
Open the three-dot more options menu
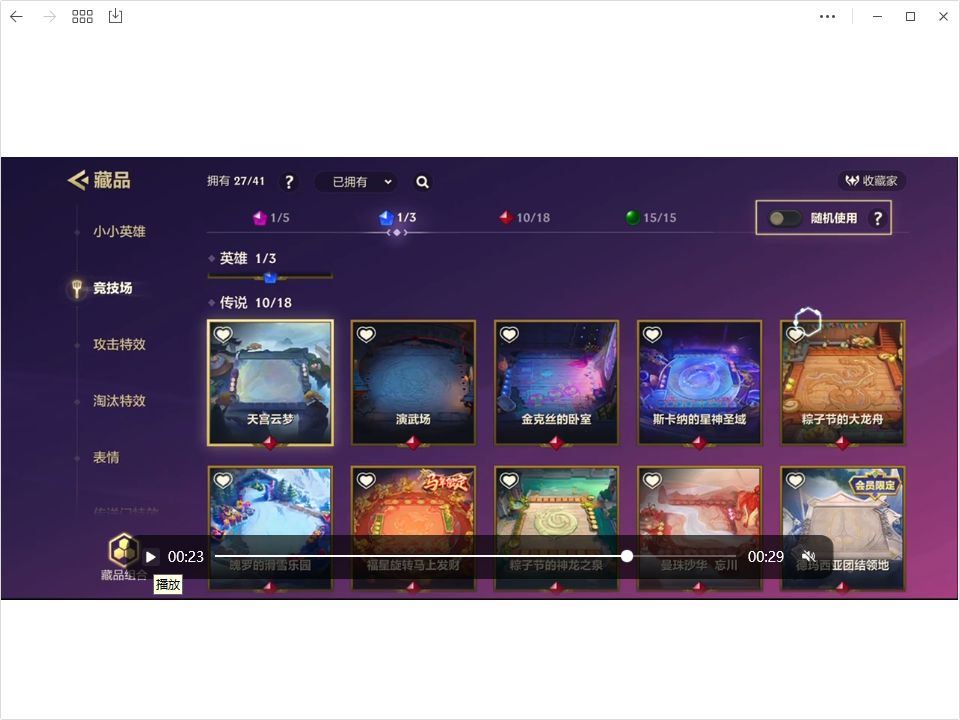827,17
